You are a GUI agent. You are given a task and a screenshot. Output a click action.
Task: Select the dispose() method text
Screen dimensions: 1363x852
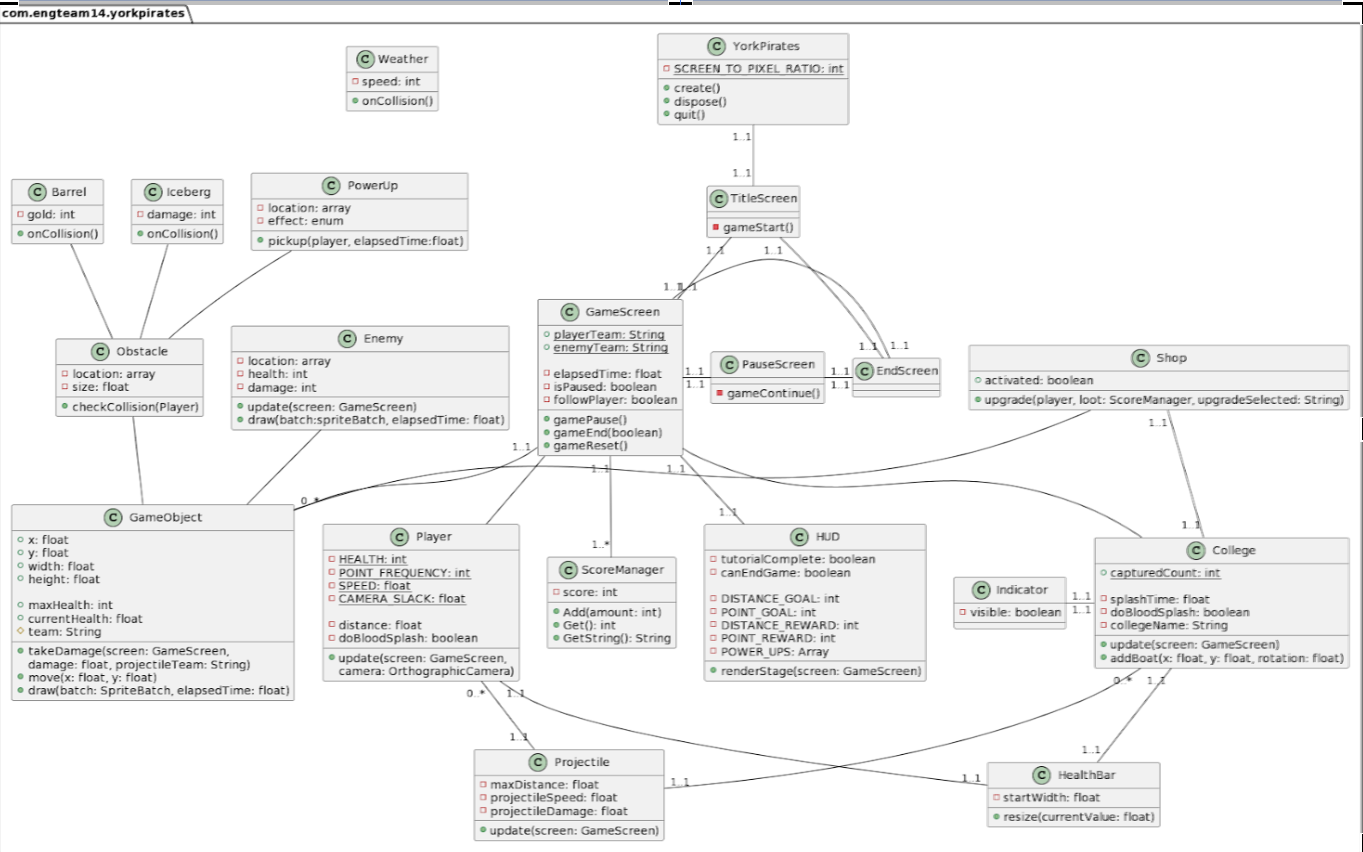[699, 101]
